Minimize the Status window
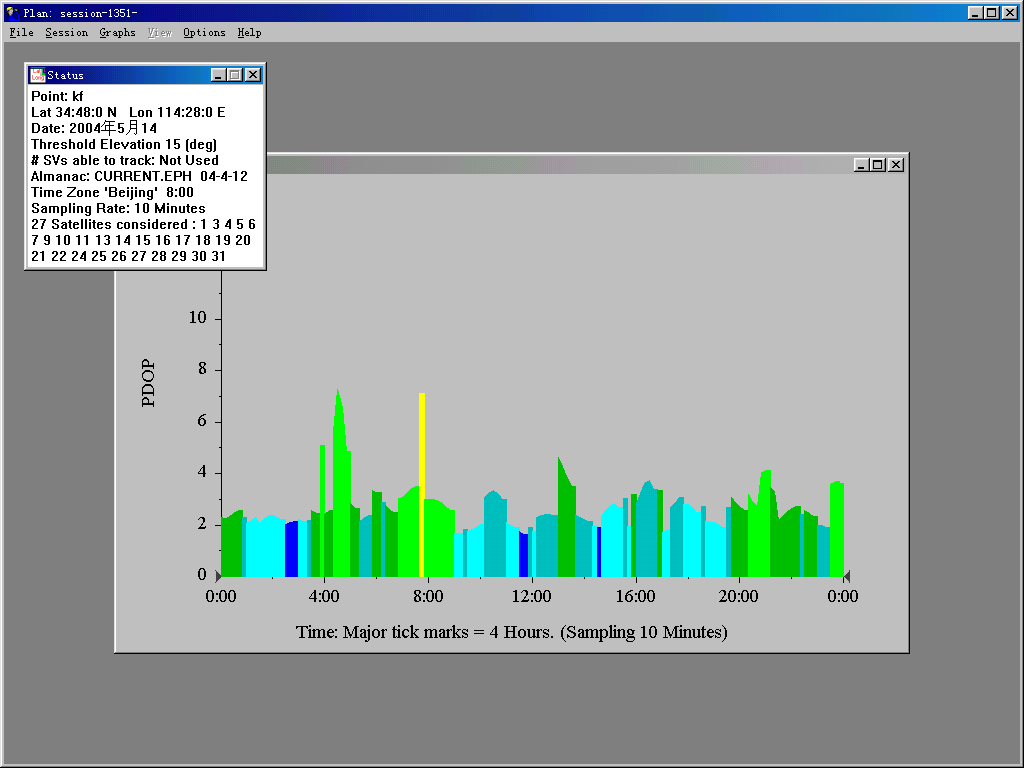The width and height of the screenshot is (1024, 768). point(219,75)
